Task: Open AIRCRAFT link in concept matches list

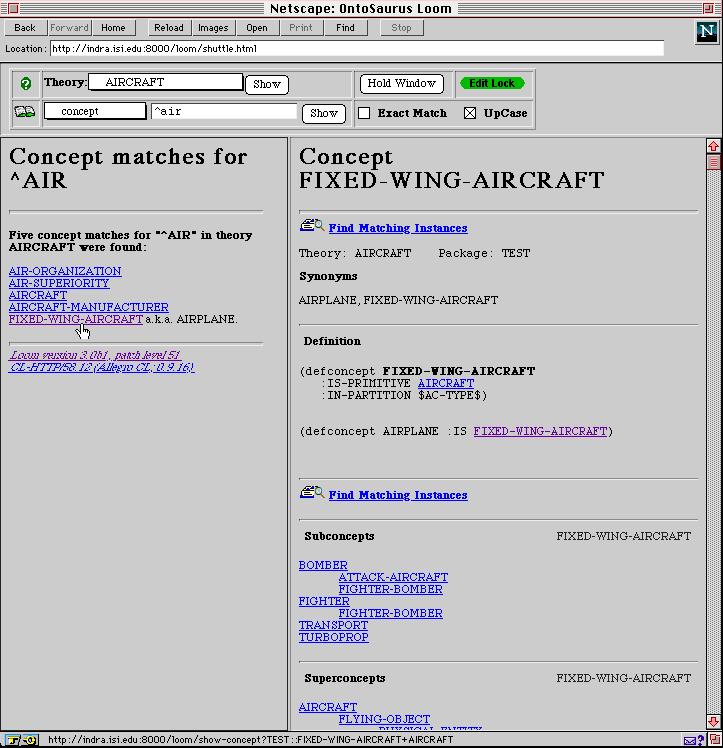Action: (38, 295)
